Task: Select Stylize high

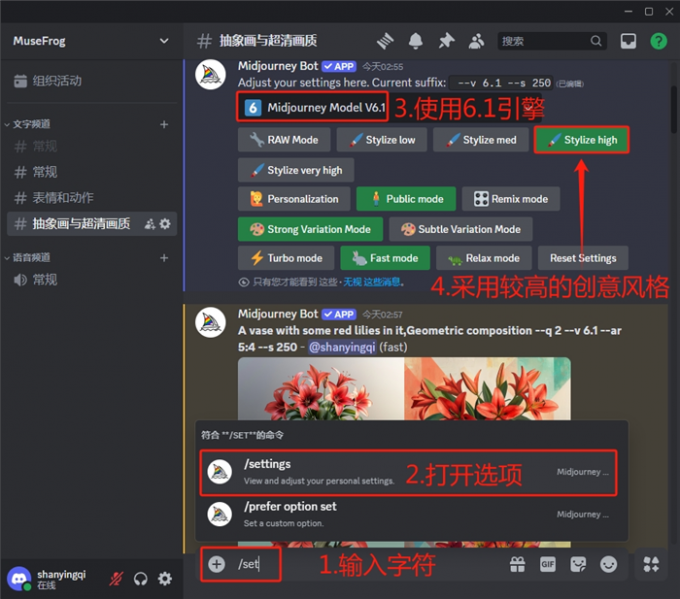Action: pos(582,140)
